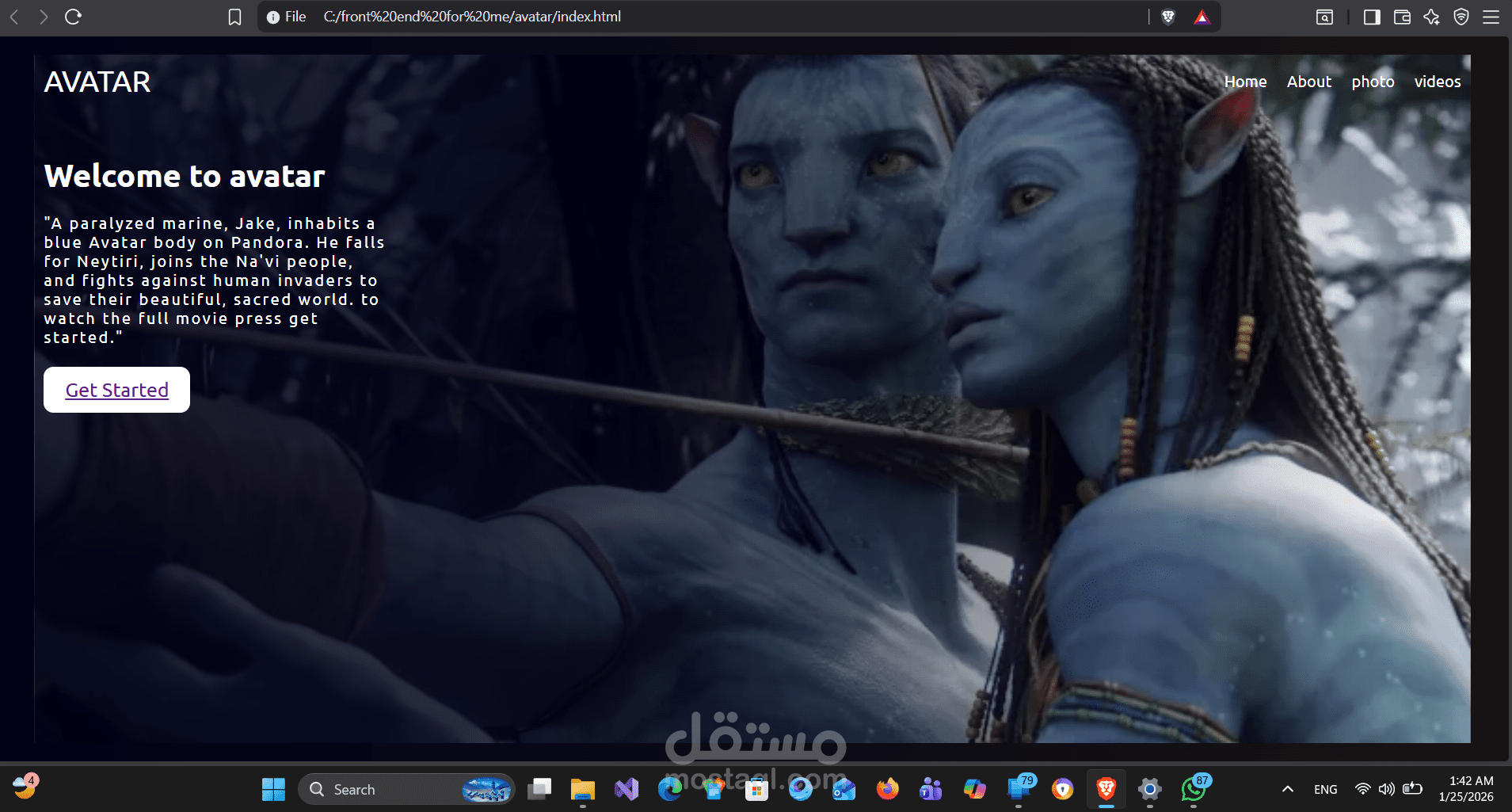The width and height of the screenshot is (1512, 812).
Task: Click the Home link in the navbar
Action: [1245, 82]
